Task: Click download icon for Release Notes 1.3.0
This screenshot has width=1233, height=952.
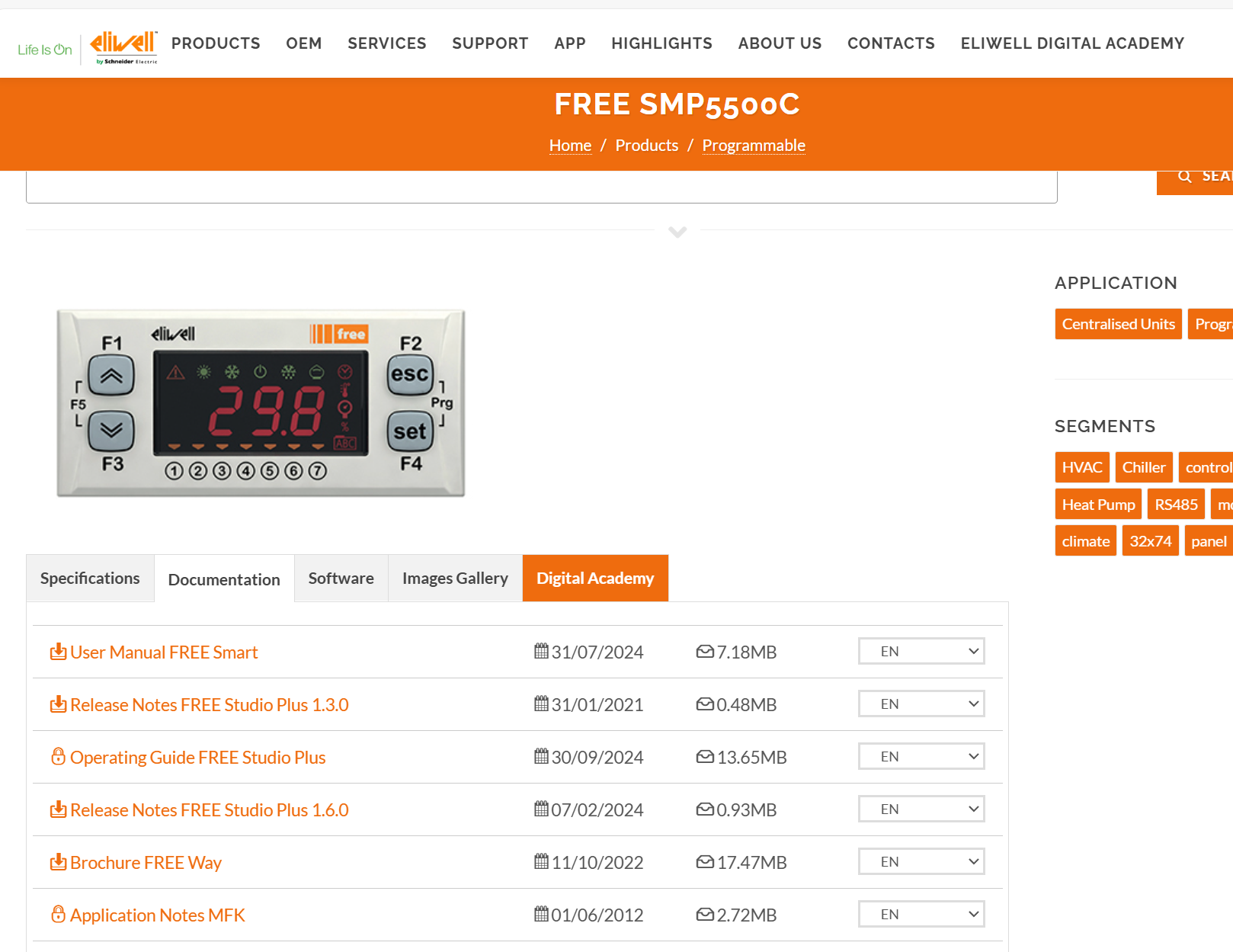Action: coord(58,704)
